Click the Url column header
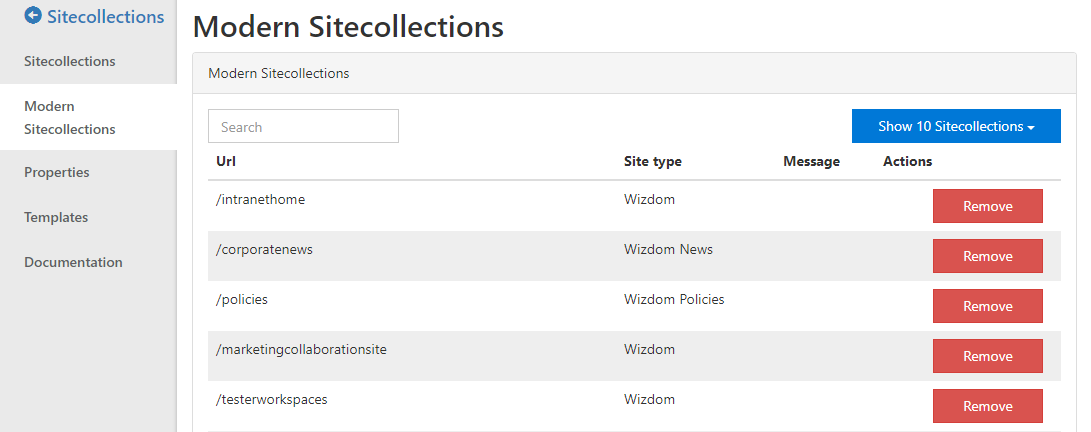Viewport: 1091px width, 432px height. coord(225,161)
